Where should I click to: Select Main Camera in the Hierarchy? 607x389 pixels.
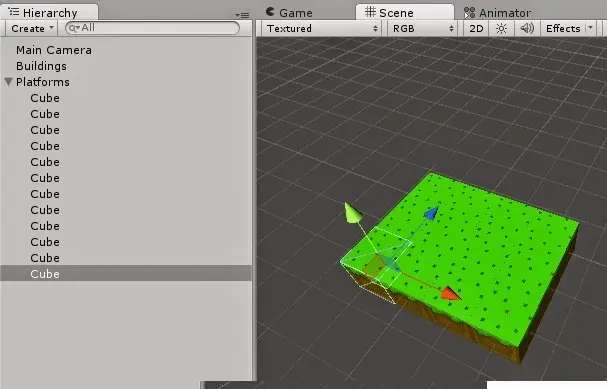click(54, 50)
